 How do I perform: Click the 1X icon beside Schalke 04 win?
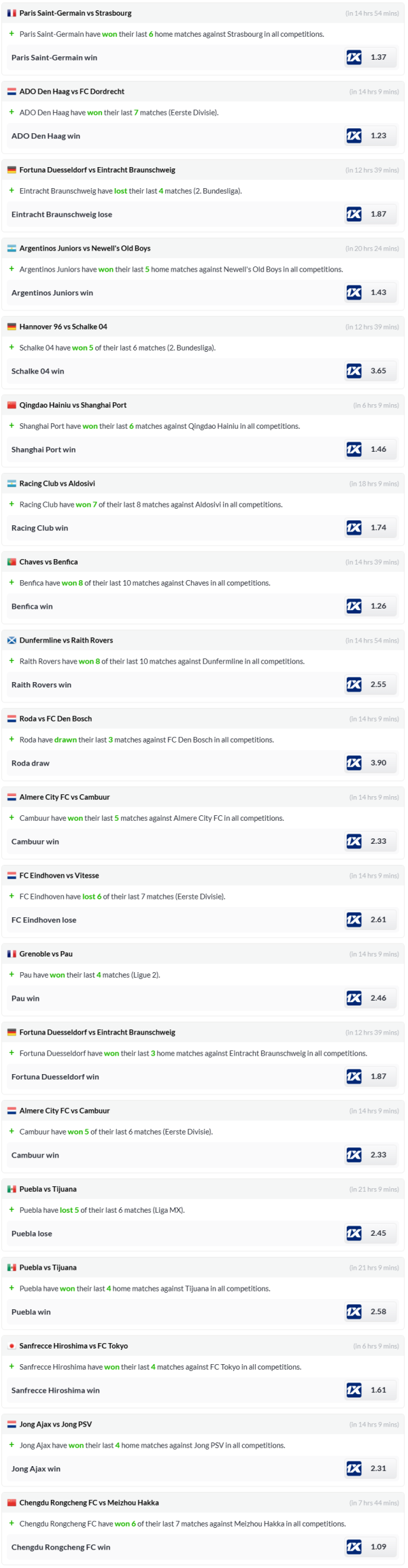[354, 371]
